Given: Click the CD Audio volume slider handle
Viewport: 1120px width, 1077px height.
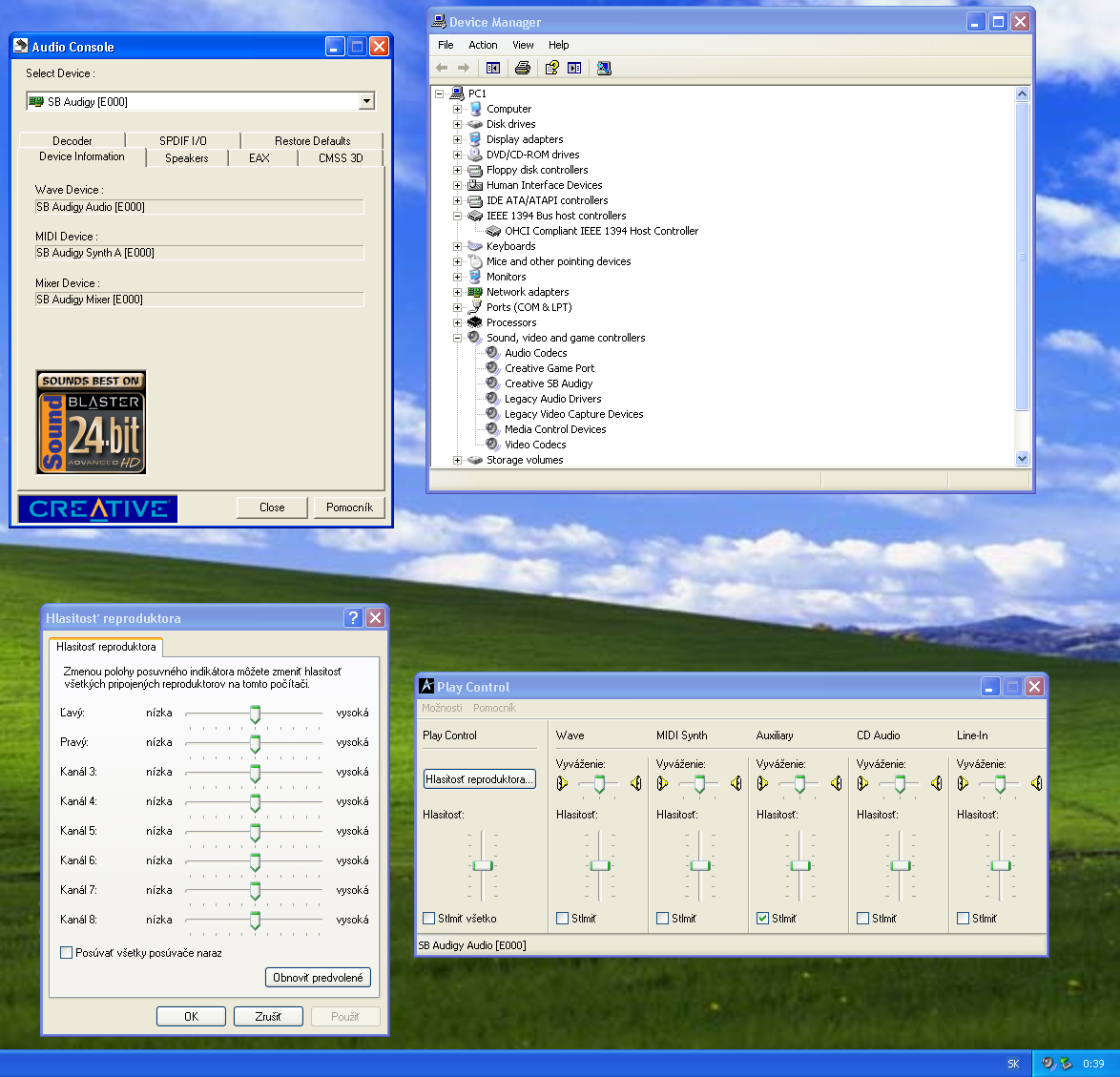Looking at the screenshot, I should point(900,865).
